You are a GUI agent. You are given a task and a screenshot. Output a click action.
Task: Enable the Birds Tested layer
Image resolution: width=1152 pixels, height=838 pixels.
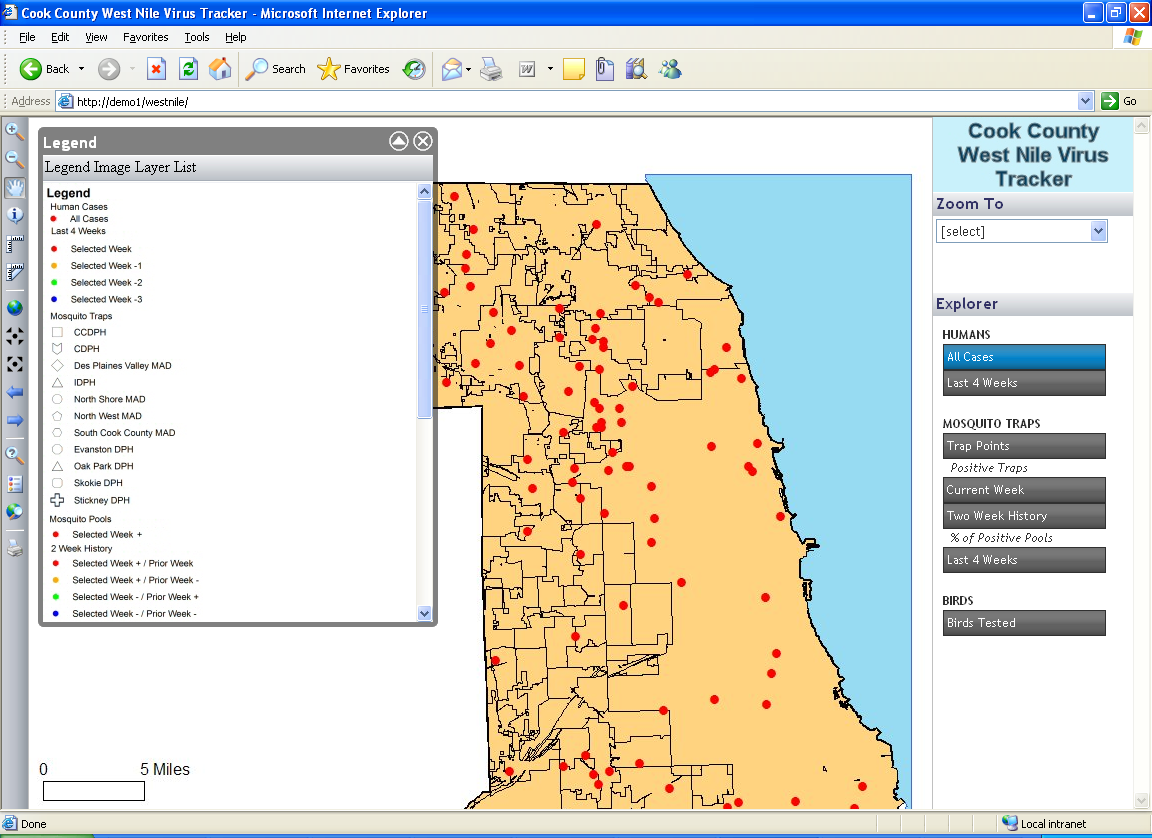1025,623
